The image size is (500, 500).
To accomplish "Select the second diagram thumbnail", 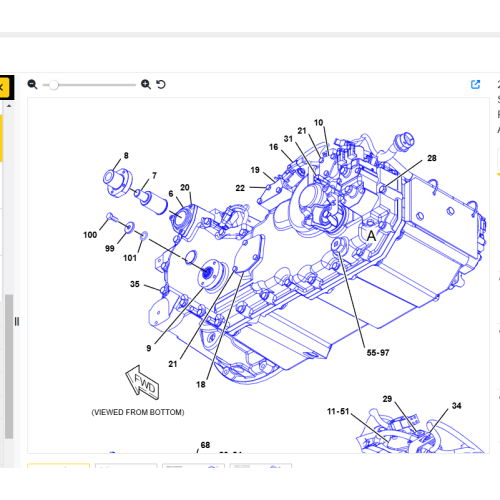I will [126, 465].
